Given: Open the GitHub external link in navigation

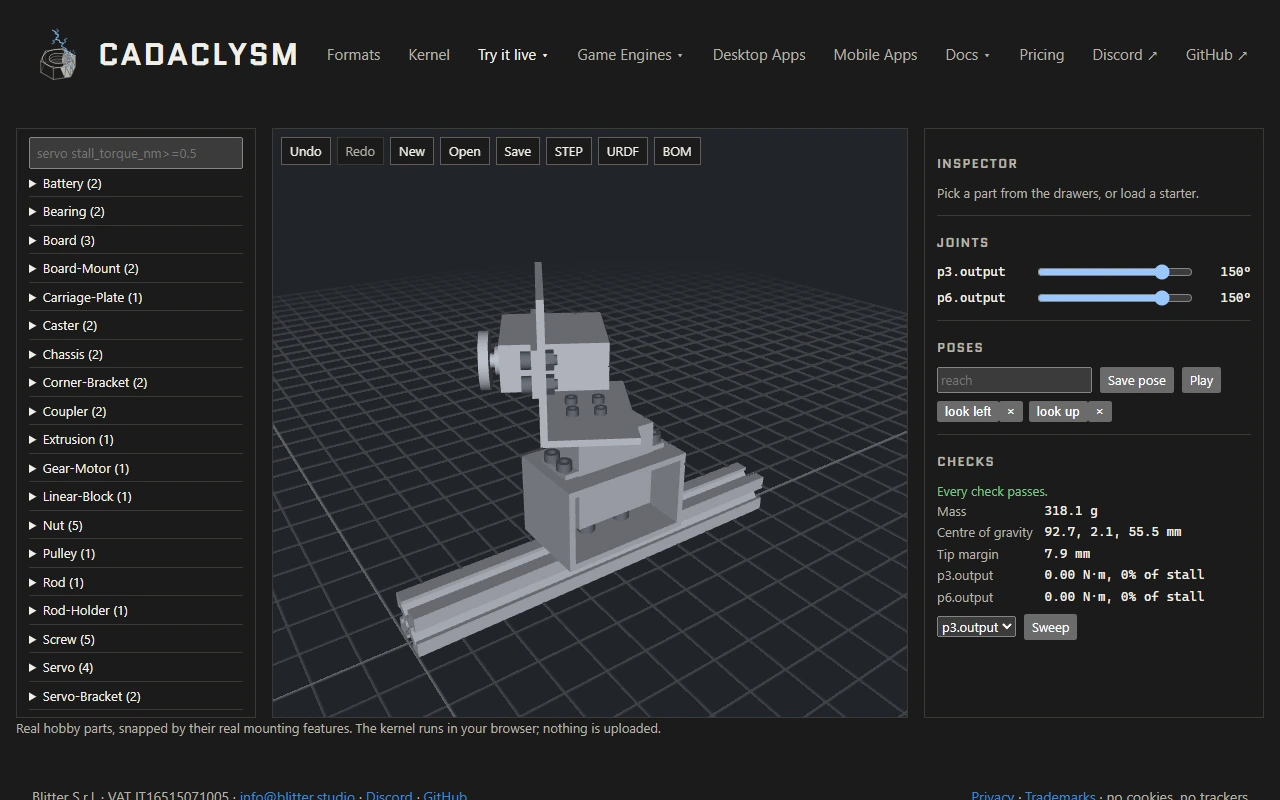Looking at the screenshot, I should (x=1216, y=55).
